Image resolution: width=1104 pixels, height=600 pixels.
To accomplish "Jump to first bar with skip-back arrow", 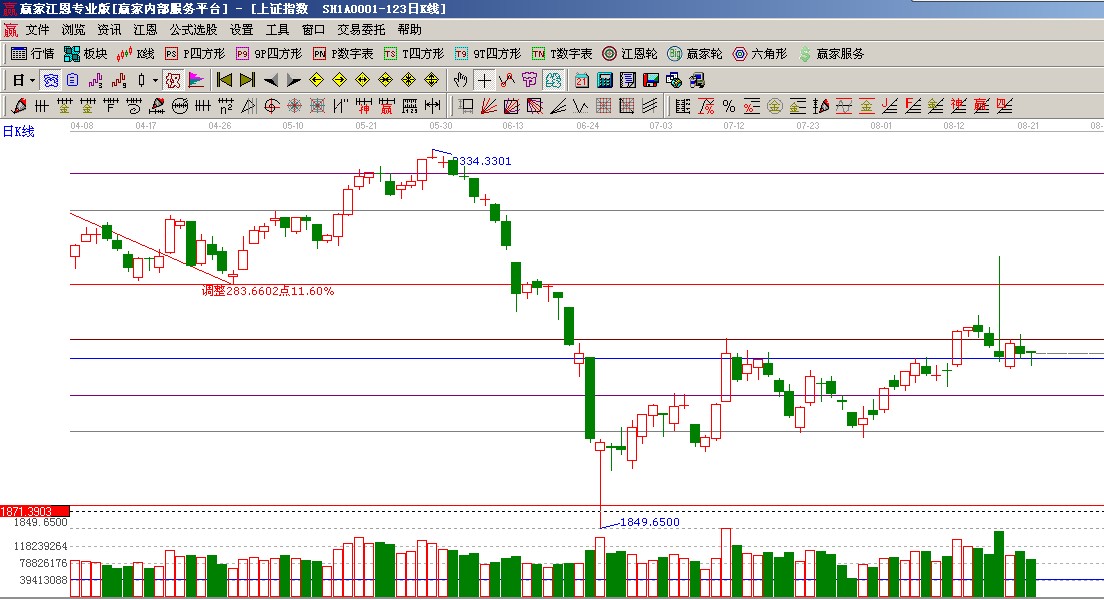I will [224, 80].
